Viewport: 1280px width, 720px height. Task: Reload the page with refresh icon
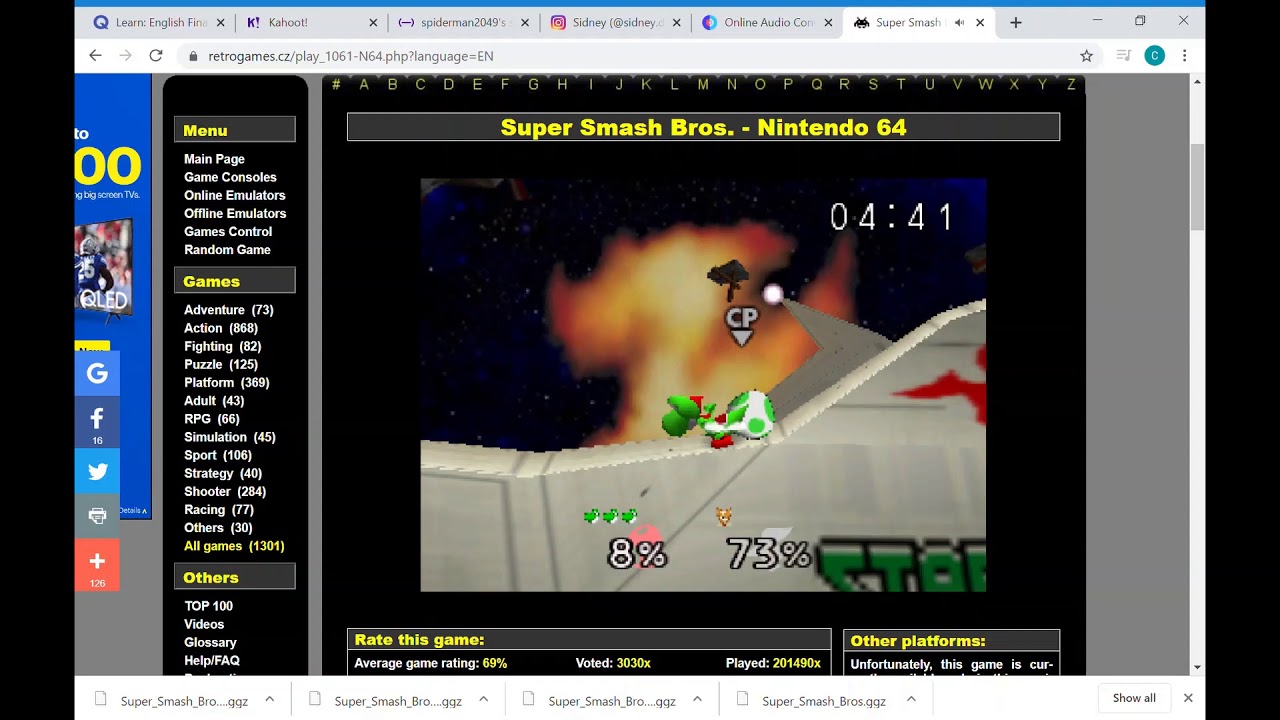coord(156,56)
